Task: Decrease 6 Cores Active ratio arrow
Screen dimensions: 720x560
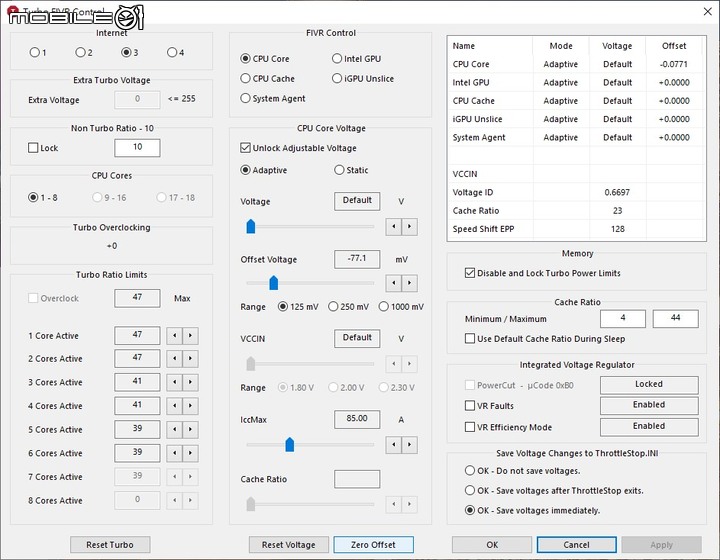Action: [174, 453]
